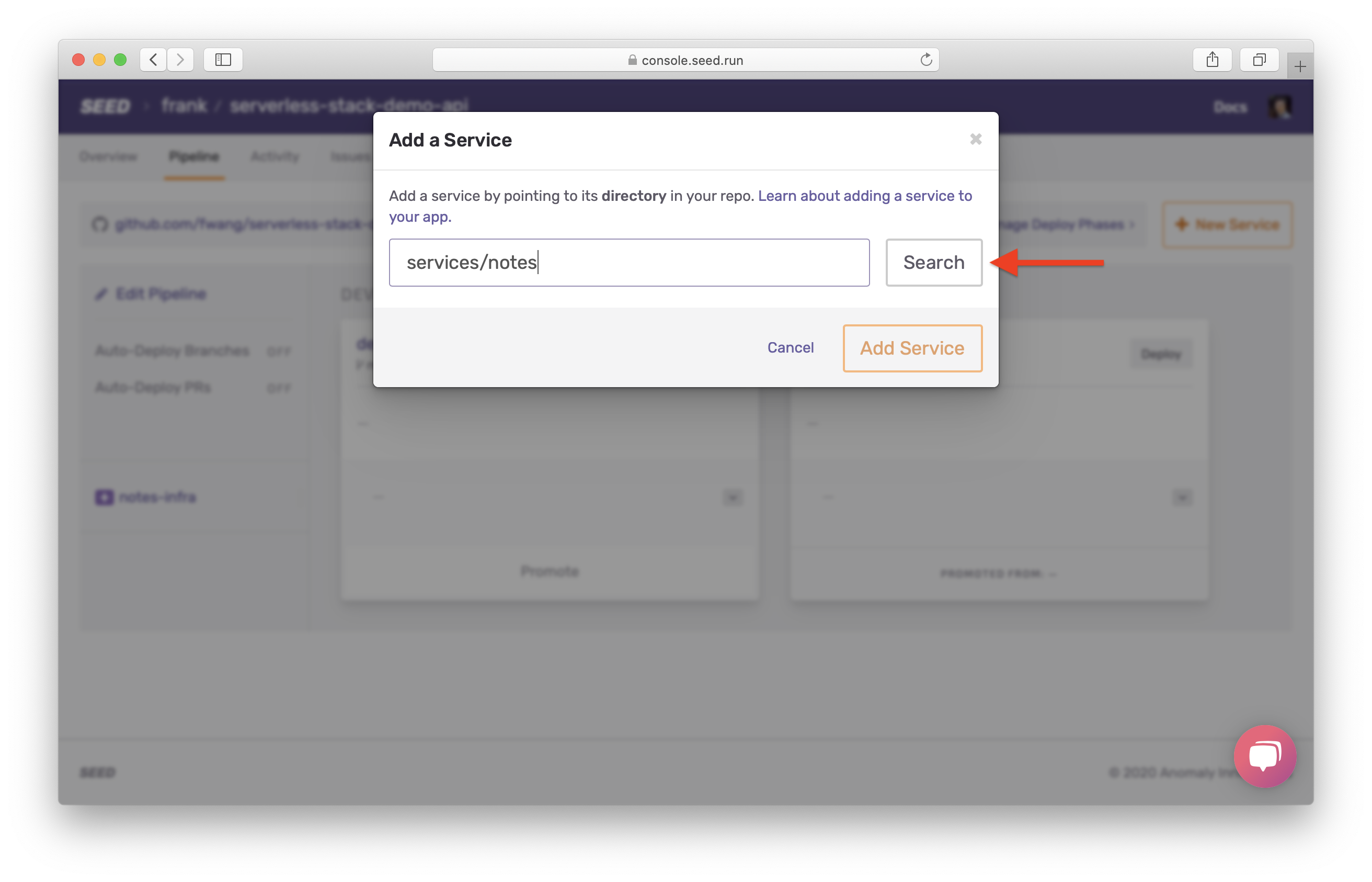Open the Share icon in the toolbar
Image resolution: width=1372 pixels, height=882 pixels.
click(x=1211, y=60)
